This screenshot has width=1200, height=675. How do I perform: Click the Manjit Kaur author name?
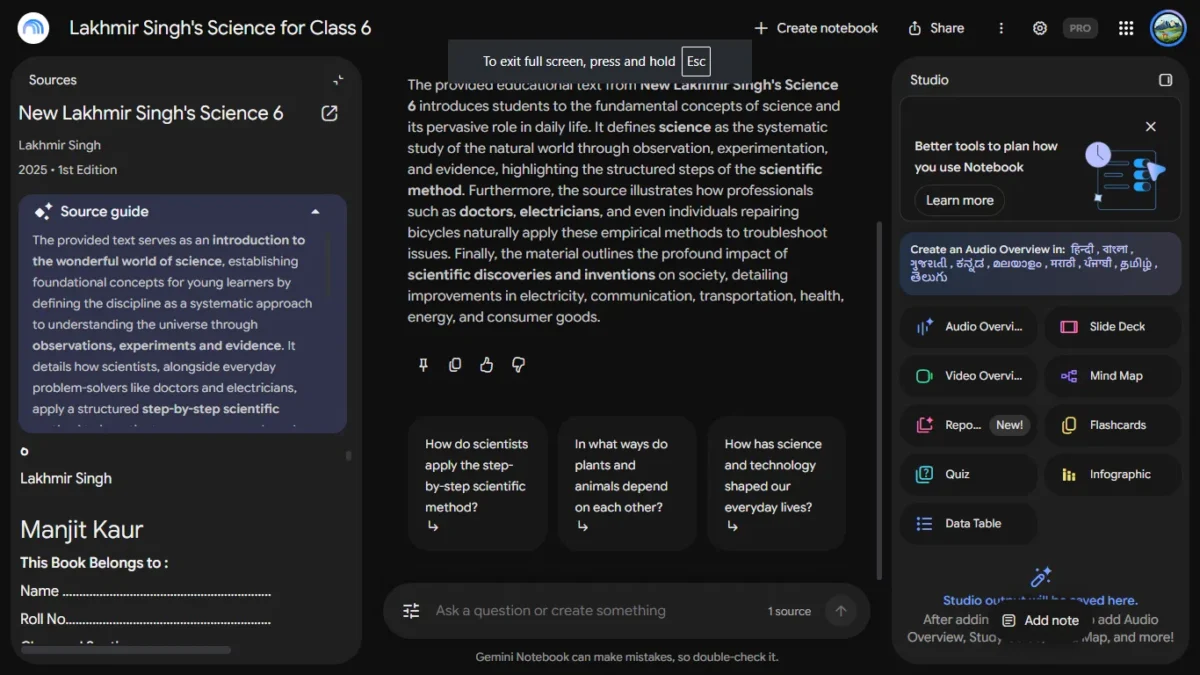(82, 530)
